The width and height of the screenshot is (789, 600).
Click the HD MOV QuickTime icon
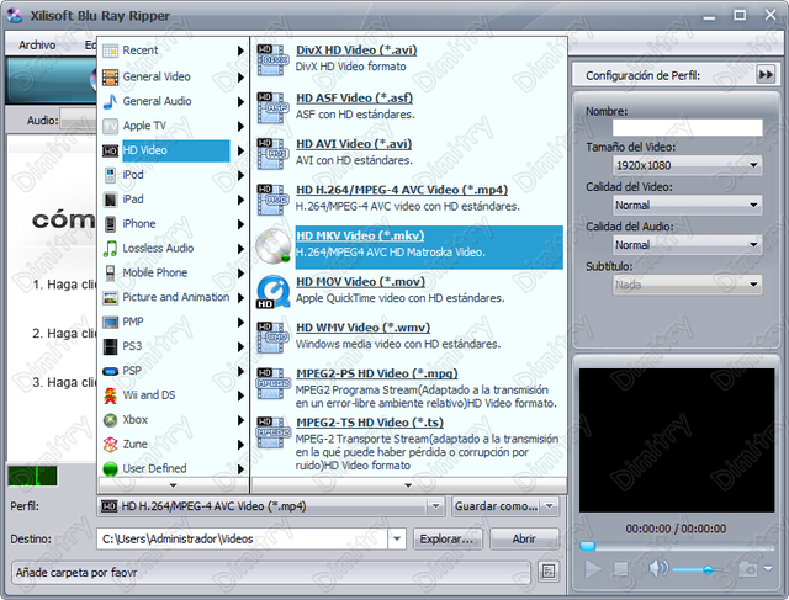[273, 292]
